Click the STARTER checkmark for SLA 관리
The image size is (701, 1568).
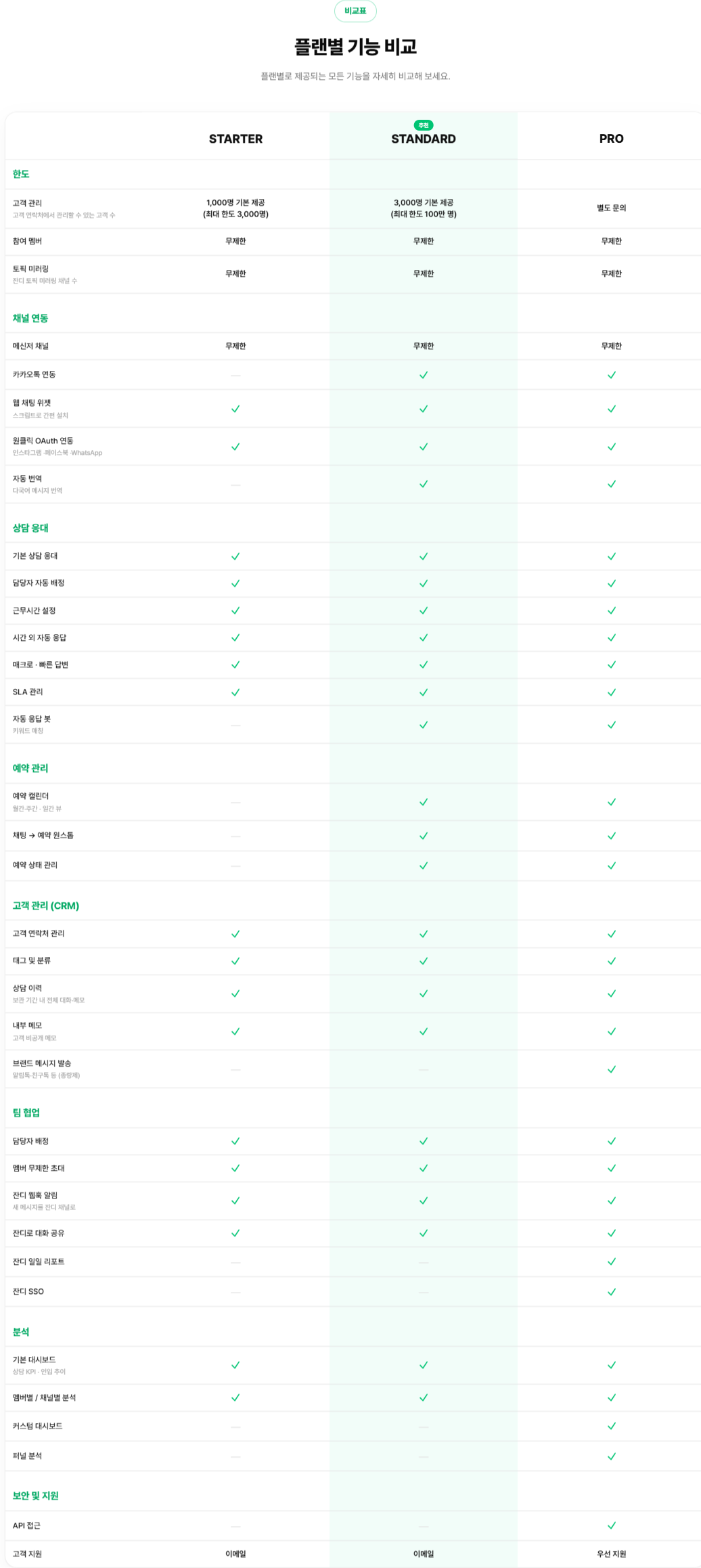[x=235, y=692]
